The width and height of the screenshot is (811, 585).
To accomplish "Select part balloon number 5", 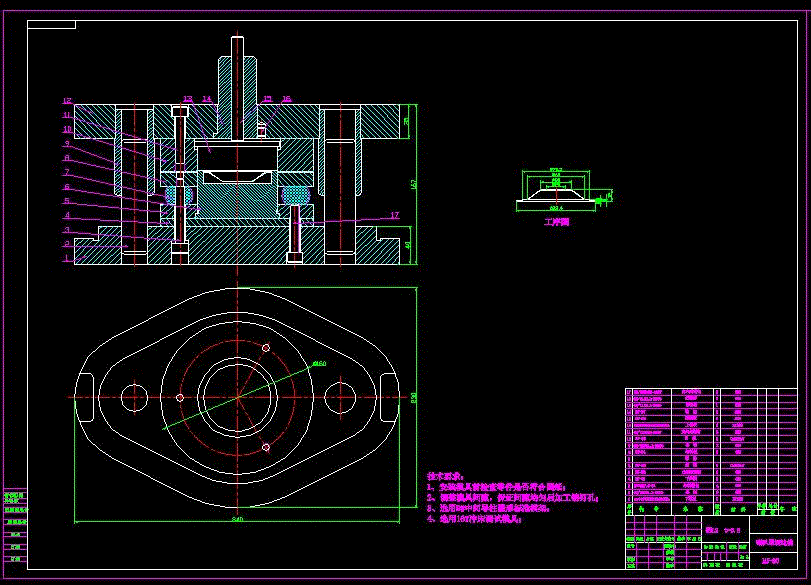I will tap(67, 201).
